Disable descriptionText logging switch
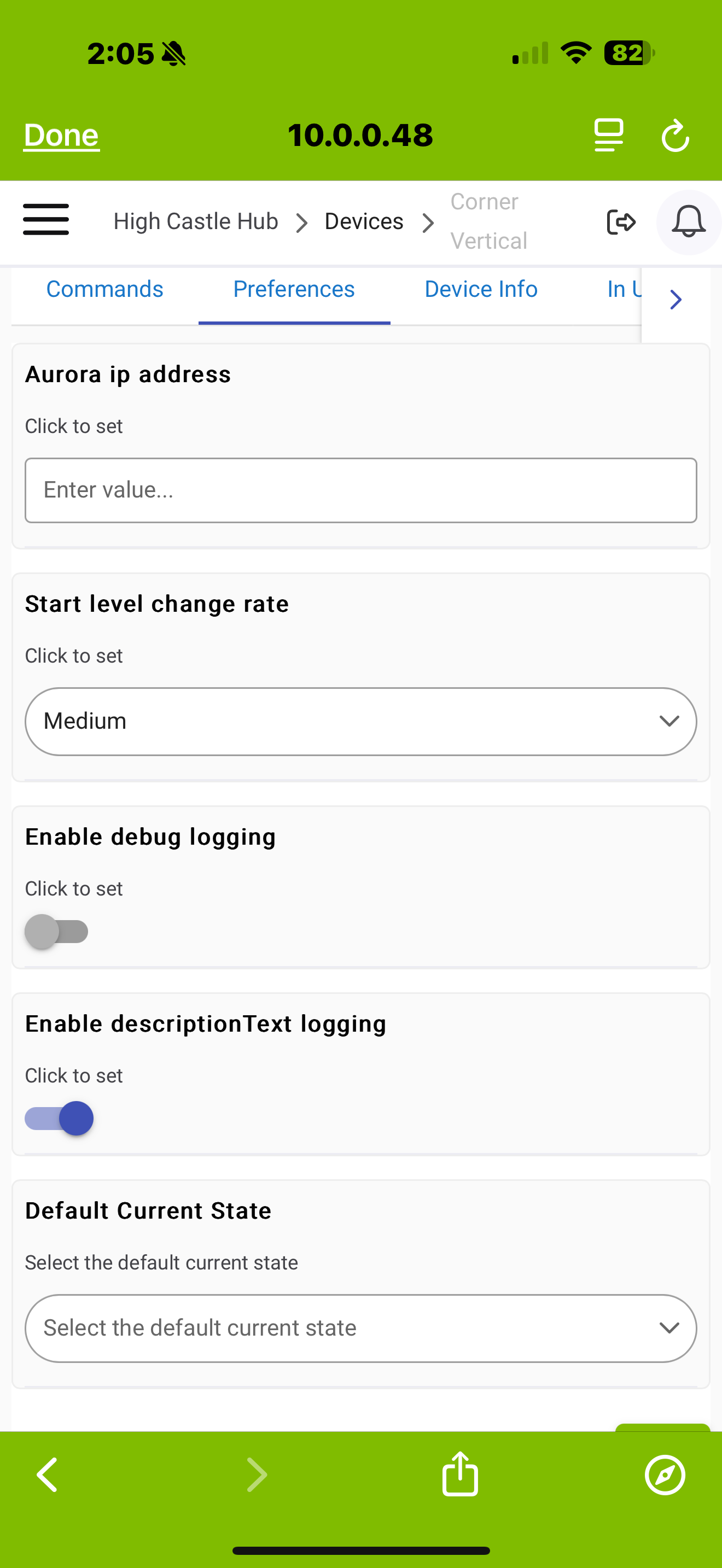This screenshot has width=722, height=1568. (x=59, y=1118)
